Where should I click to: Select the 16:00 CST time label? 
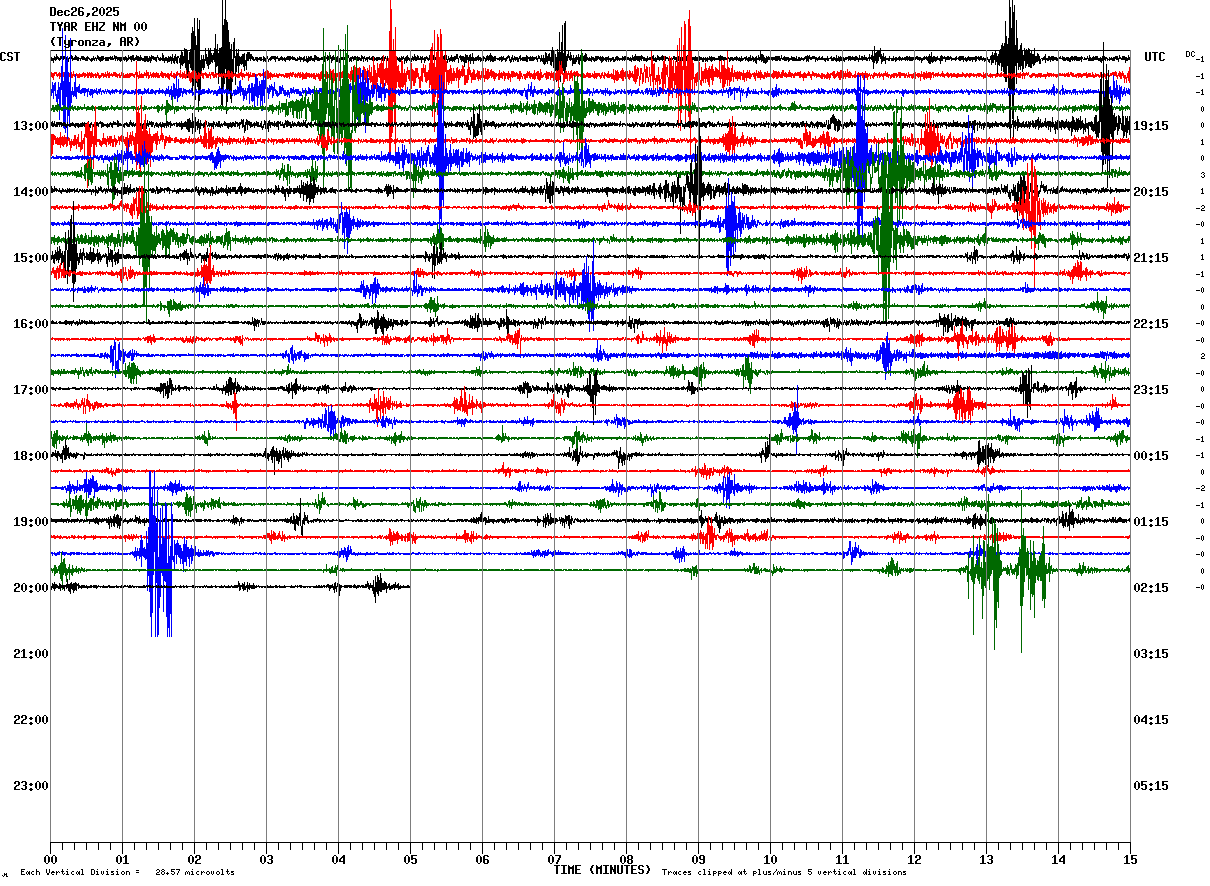pyautogui.click(x=30, y=324)
